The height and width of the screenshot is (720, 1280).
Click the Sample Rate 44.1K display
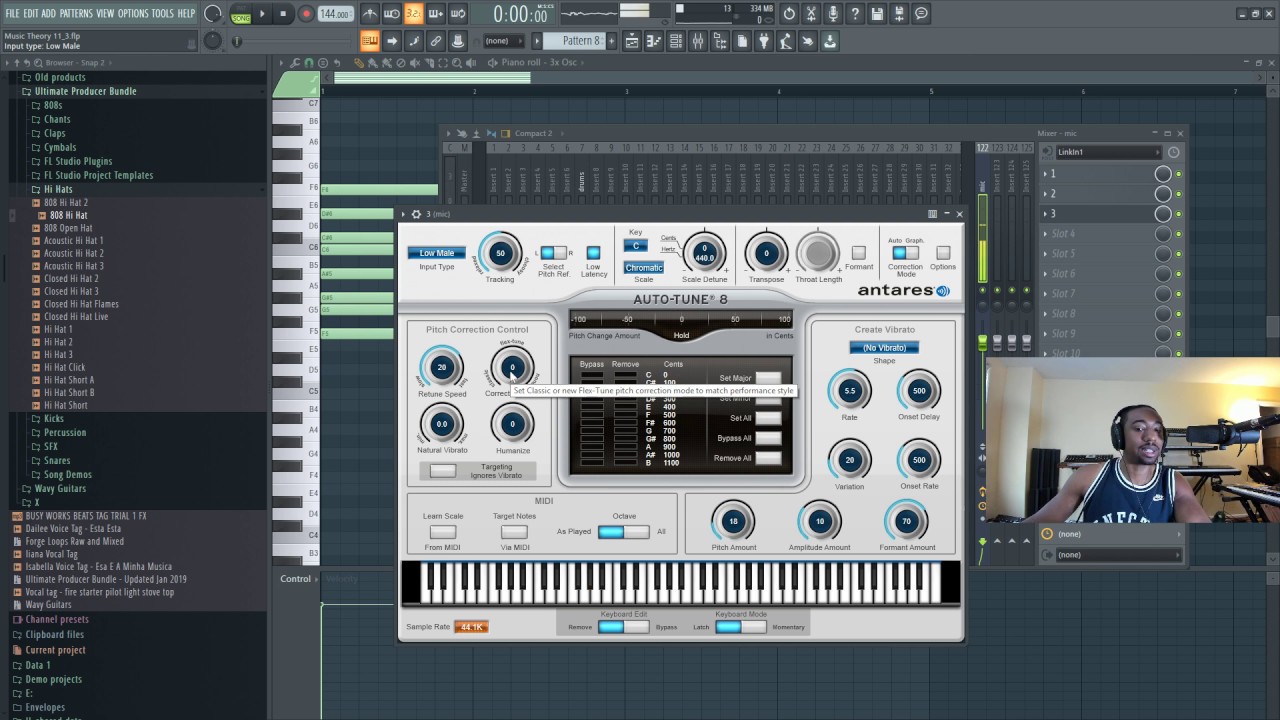click(471, 627)
